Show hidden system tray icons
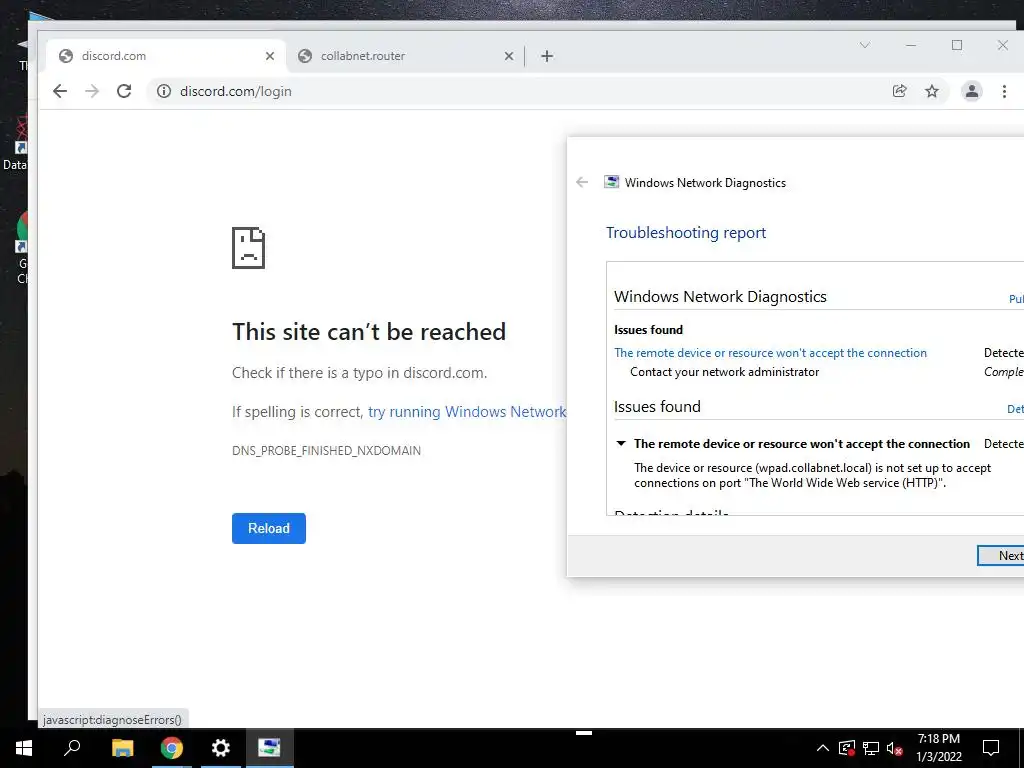The image size is (1024, 768). tap(823, 748)
